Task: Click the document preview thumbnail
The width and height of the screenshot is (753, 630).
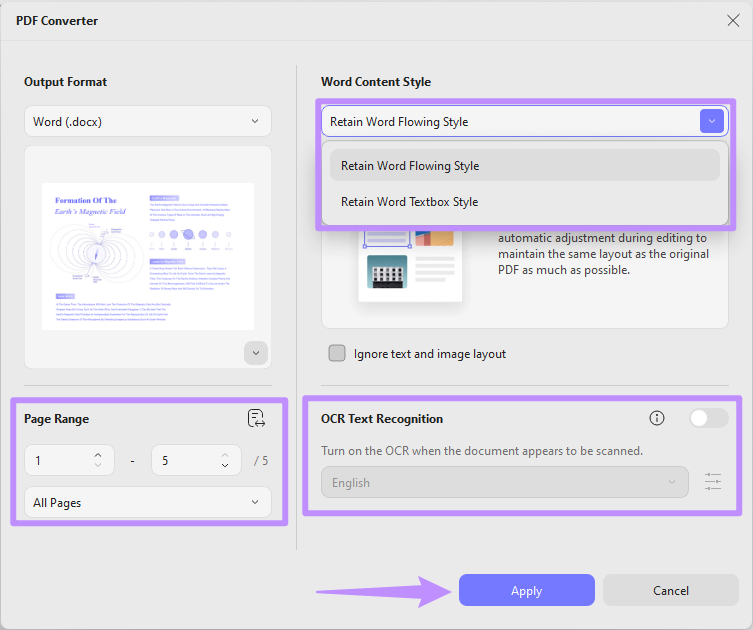Action: click(148, 256)
